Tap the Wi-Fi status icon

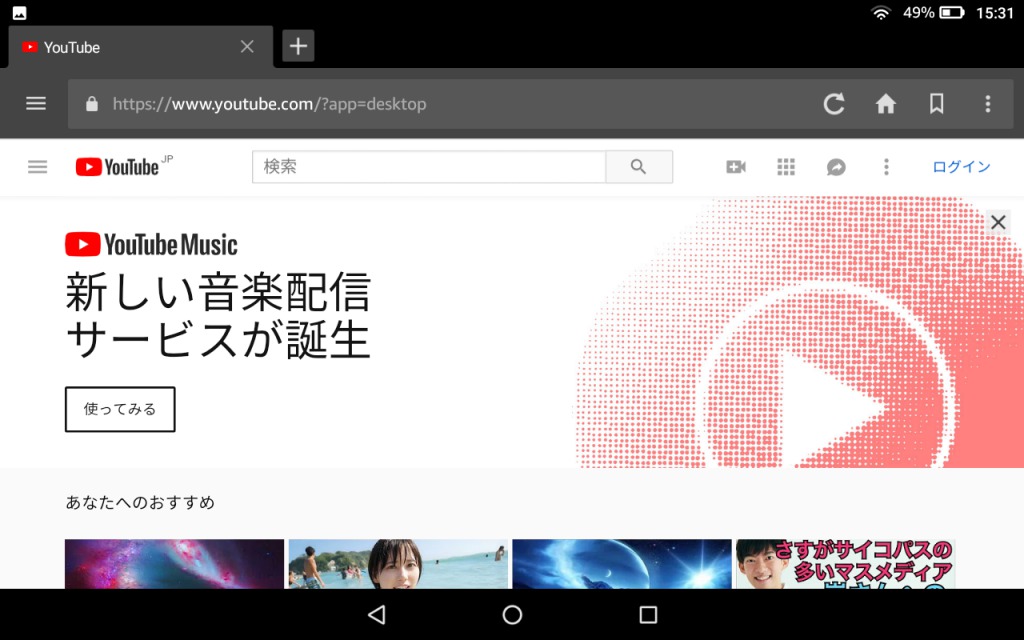881,12
